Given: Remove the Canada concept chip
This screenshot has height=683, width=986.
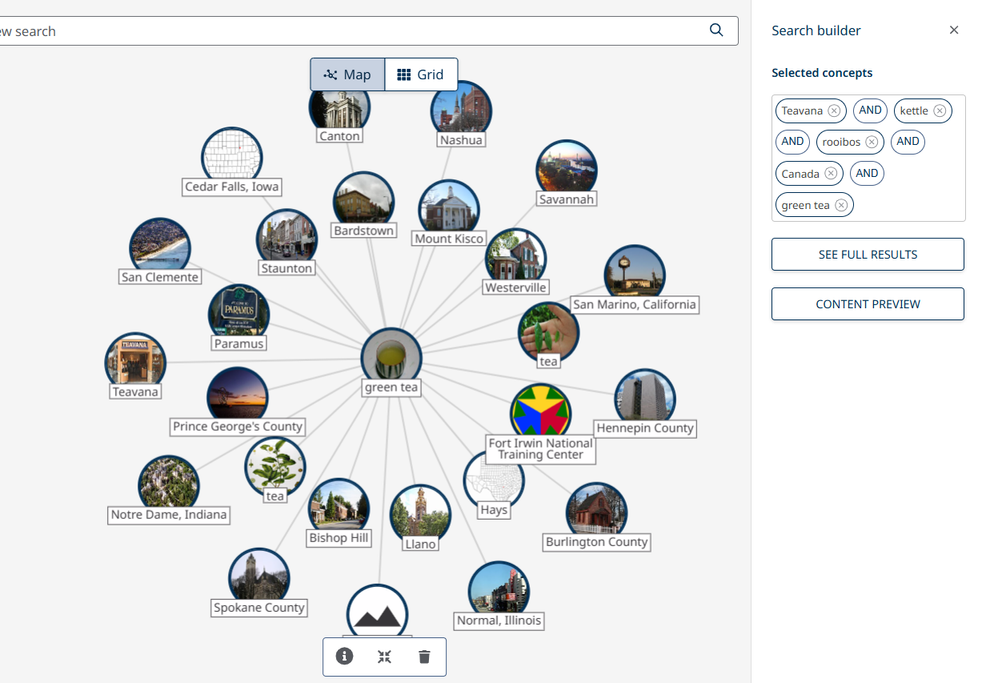Looking at the screenshot, I should pyautogui.click(x=831, y=174).
